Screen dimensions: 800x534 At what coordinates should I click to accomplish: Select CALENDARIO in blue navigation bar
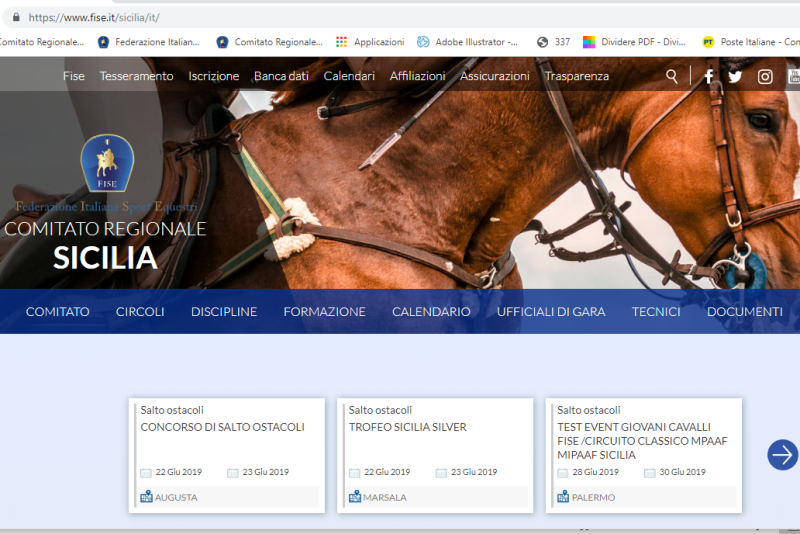click(431, 312)
